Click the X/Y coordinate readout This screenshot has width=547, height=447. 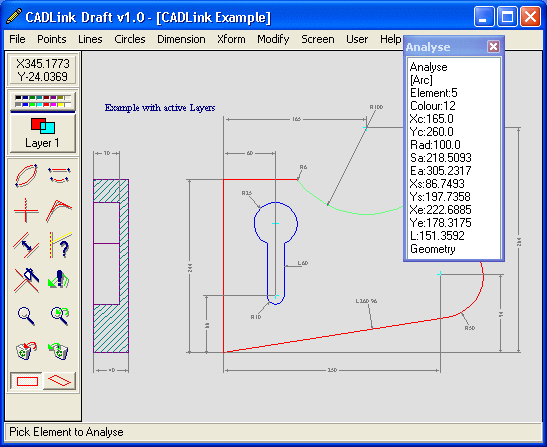click(x=43, y=70)
